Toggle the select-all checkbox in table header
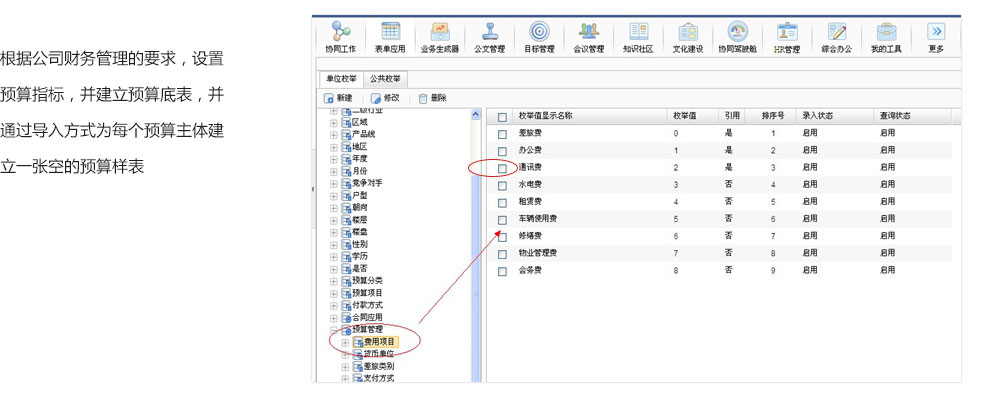 (x=502, y=117)
